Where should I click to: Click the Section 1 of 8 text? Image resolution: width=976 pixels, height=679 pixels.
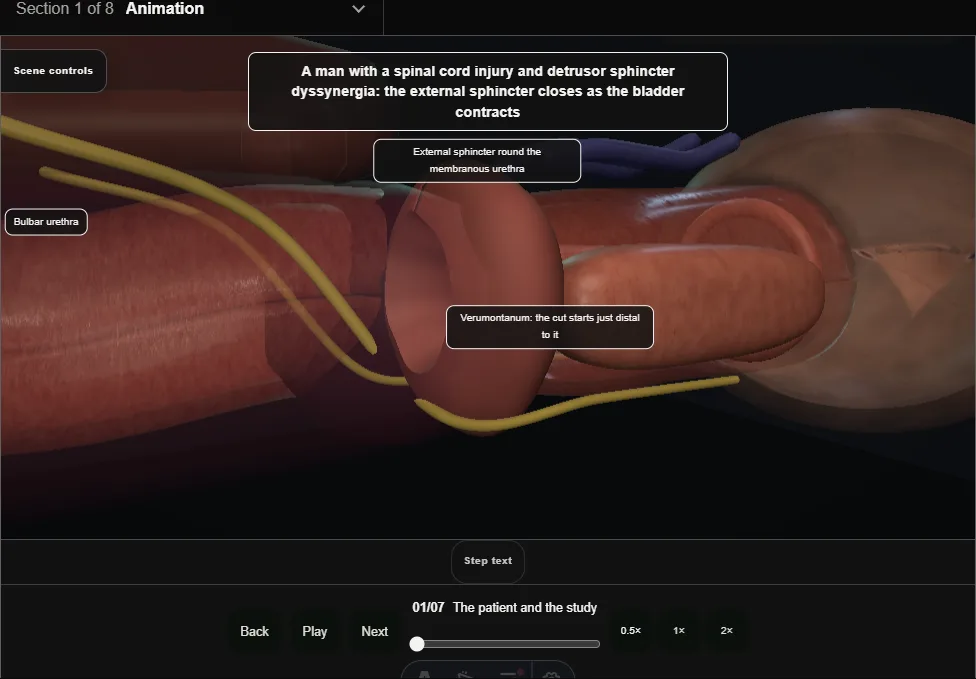[65, 9]
